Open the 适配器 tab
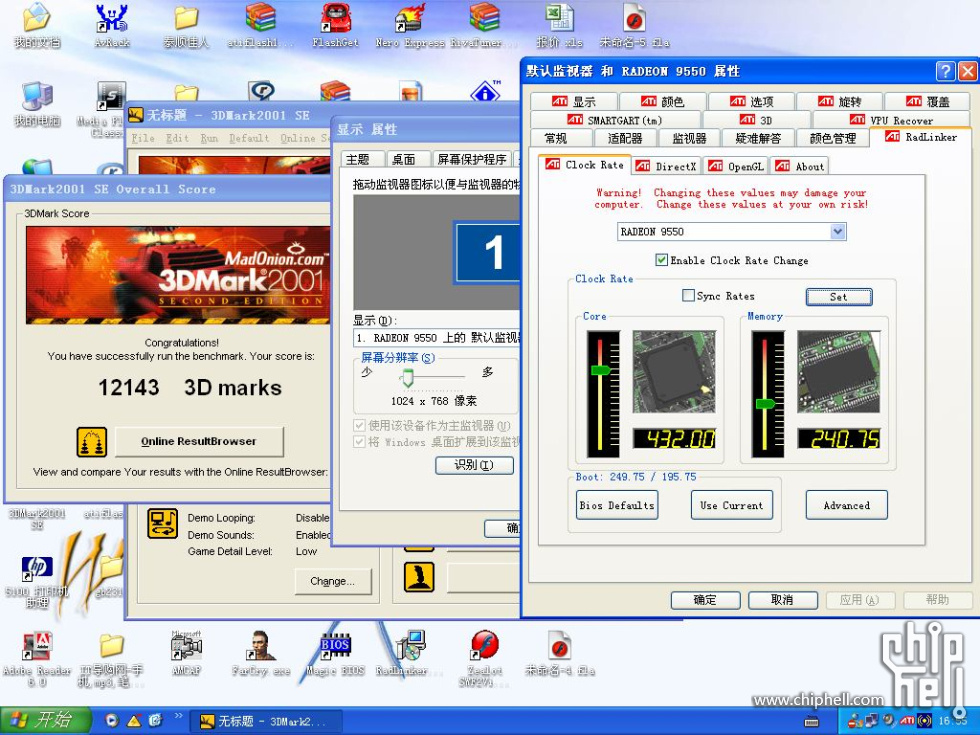 click(x=625, y=138)
